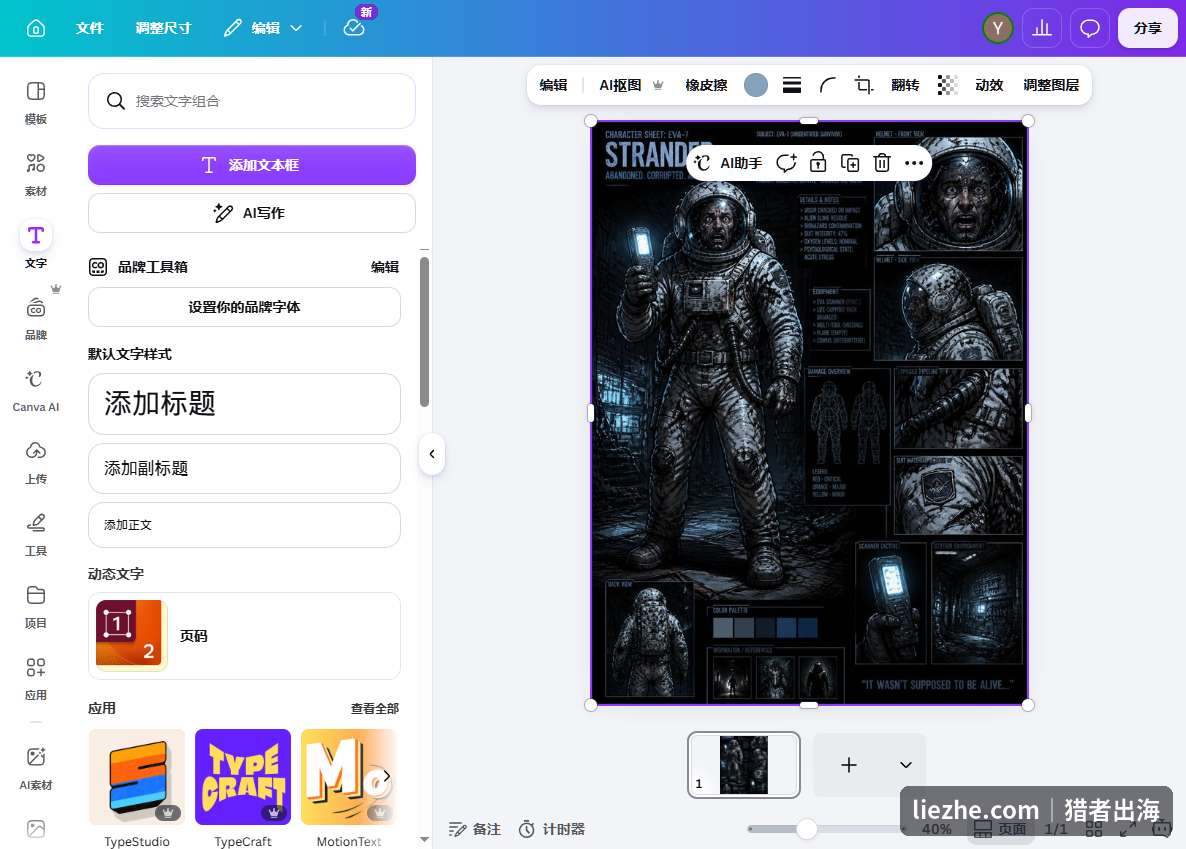This screenshot has height=849, width=1186.
Task: Click AI抠图 in the image toolbar
Action: tap(631, 86)
